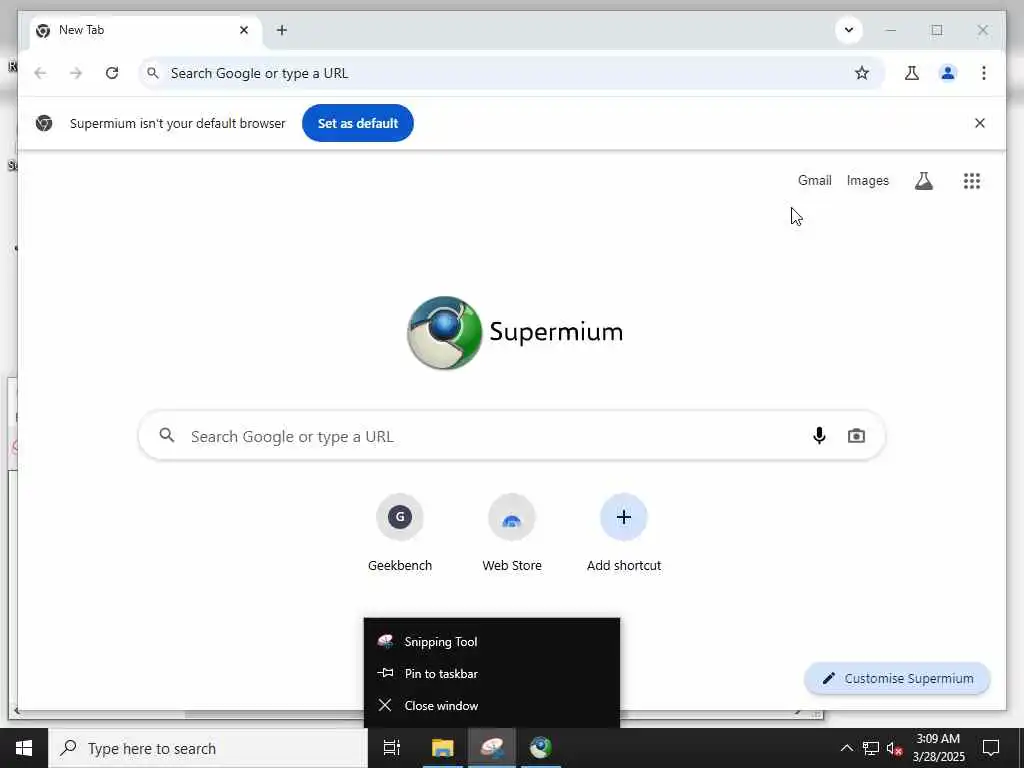Select the New Tab tab
Viewport: 1024px width, 768px height.
pos(145,30)
